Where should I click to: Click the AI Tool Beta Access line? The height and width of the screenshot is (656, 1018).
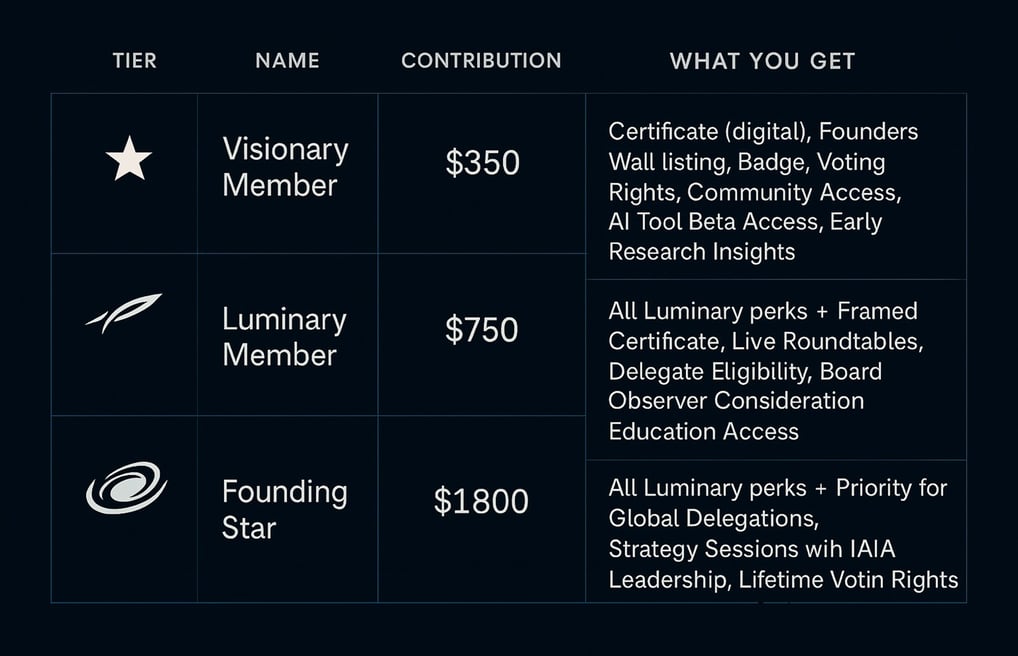(745, 222)
